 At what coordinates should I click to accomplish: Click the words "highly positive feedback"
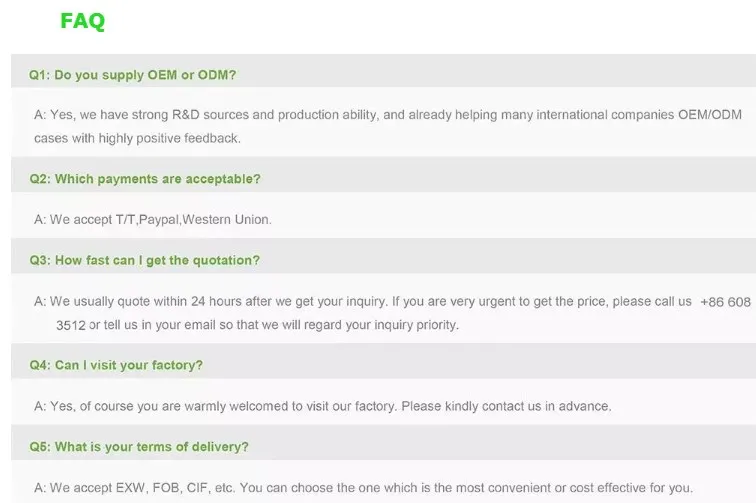(x=169, y=138)
